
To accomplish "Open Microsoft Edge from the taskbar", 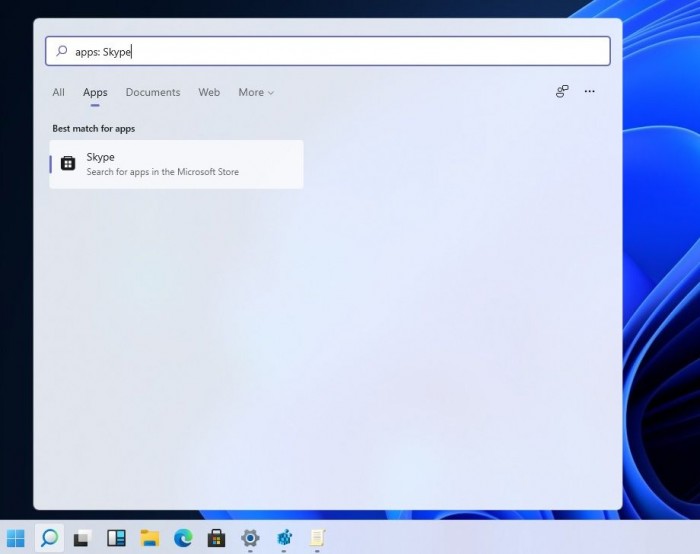I will (x=183, y=538).
